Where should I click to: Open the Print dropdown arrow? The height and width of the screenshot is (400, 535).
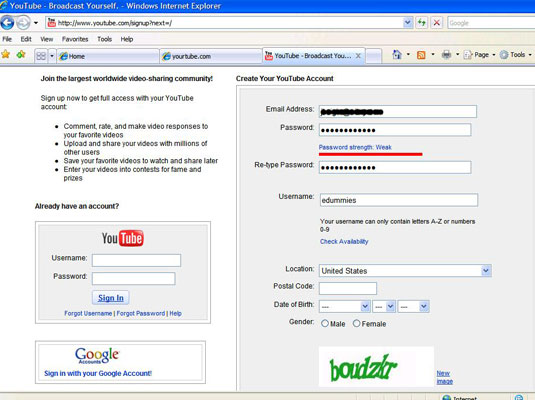pos(457,55)
